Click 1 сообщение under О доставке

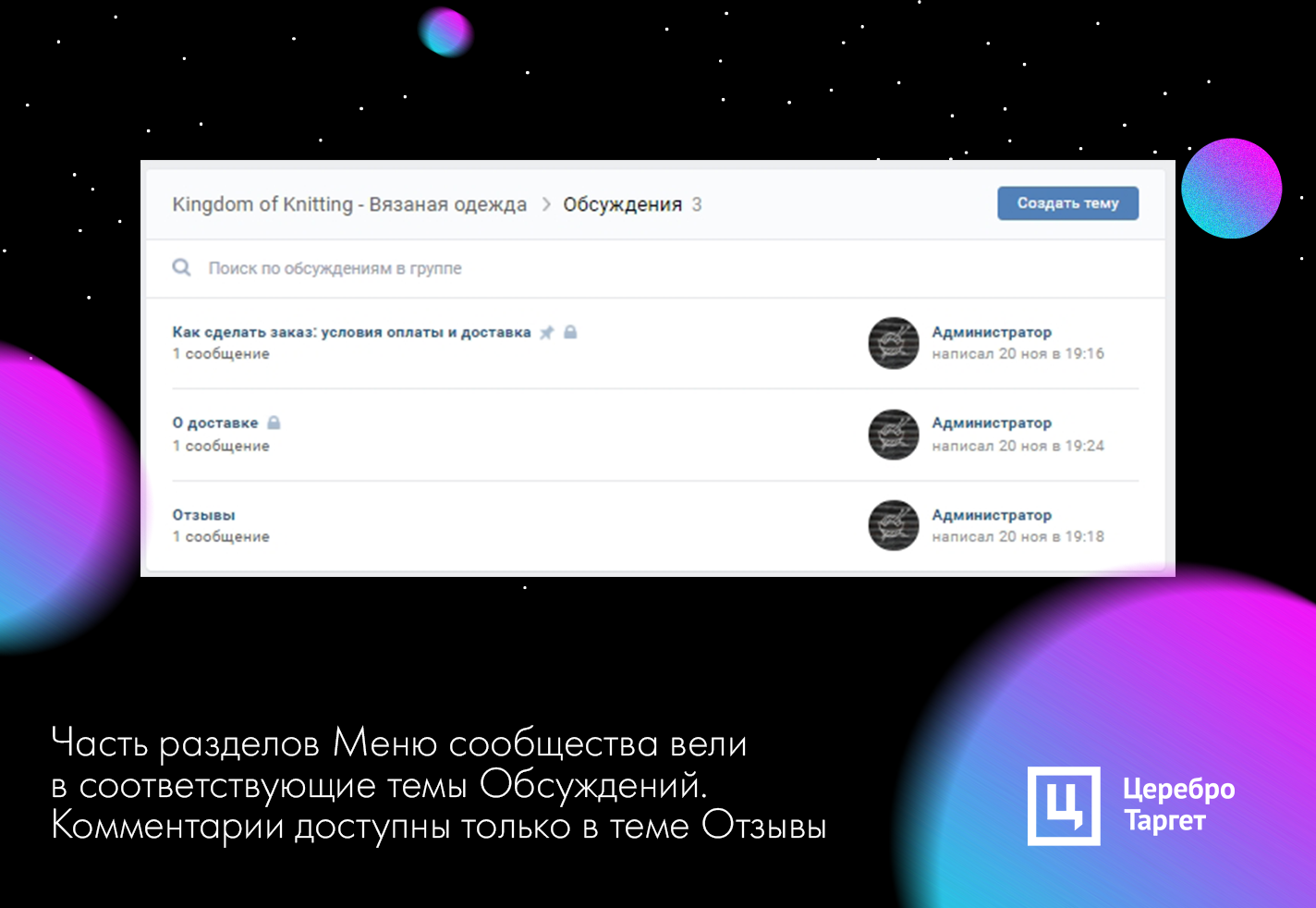[x=221, y=446]
